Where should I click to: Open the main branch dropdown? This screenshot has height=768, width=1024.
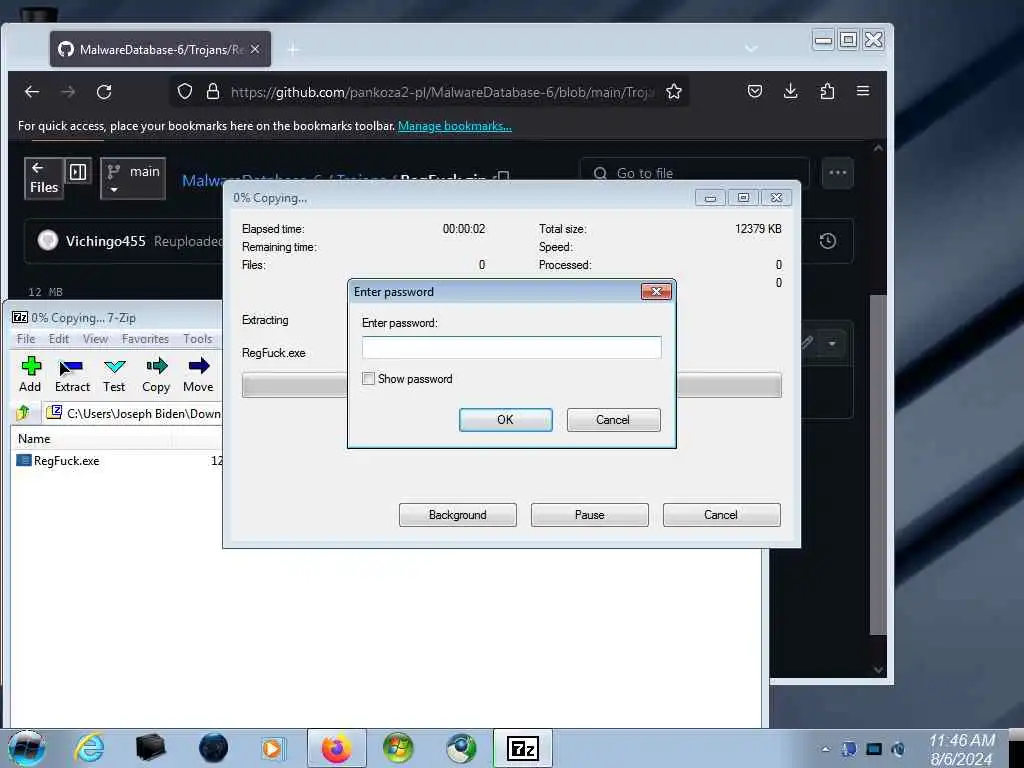click(133, 178)
